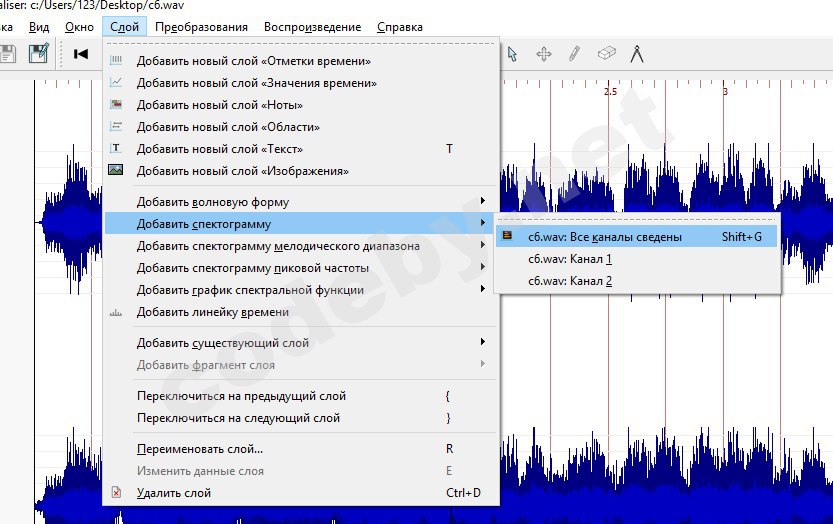Add new «Значения времени» layer
Screen dimensions: 833x524
[x=301, y=83]
